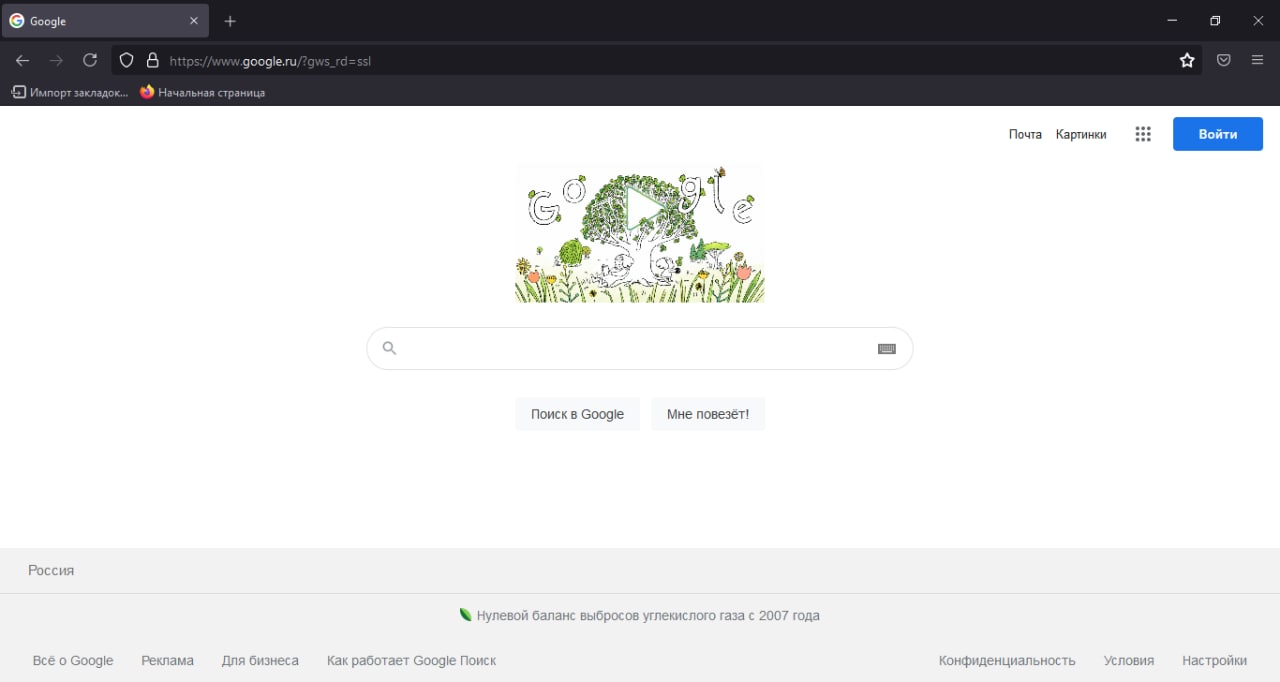This screenshot has height=682, width=1280.
Task: Open the Конфиденциальность footer link
Action: (1007, 660)
